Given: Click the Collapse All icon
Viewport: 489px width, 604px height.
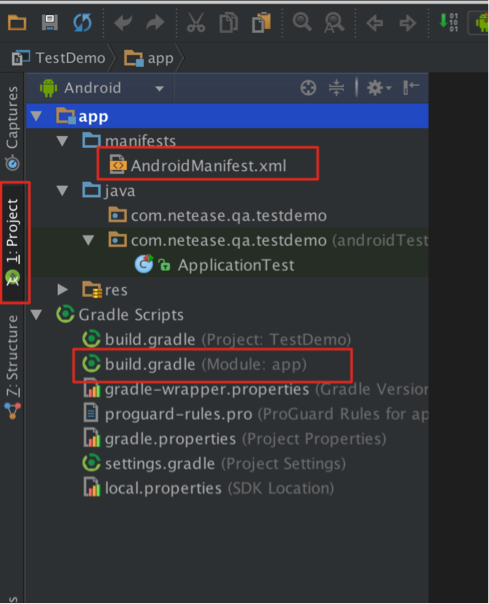Looking at the screenshot, I should 336,88.
